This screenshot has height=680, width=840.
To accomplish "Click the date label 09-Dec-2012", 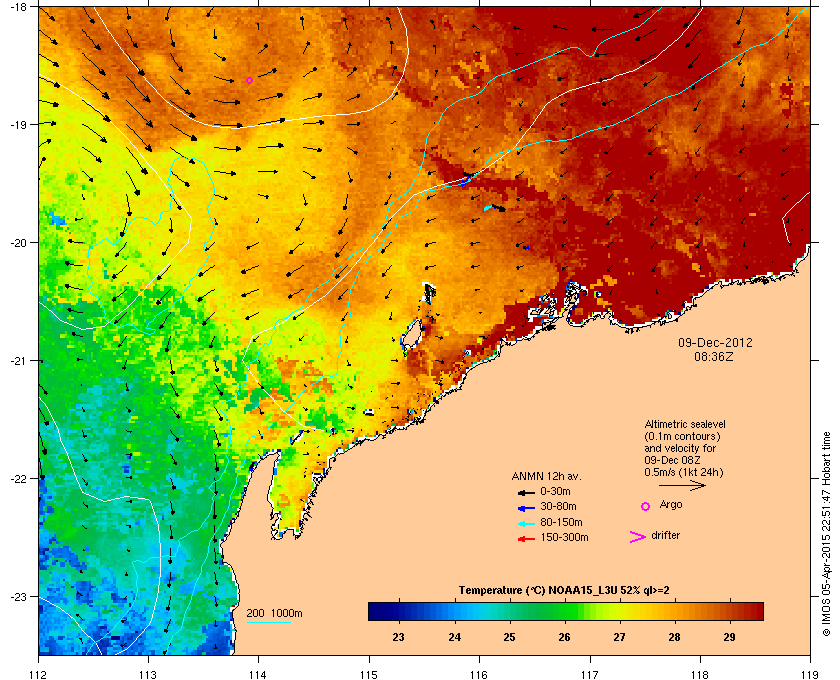I will coord(715,342).
